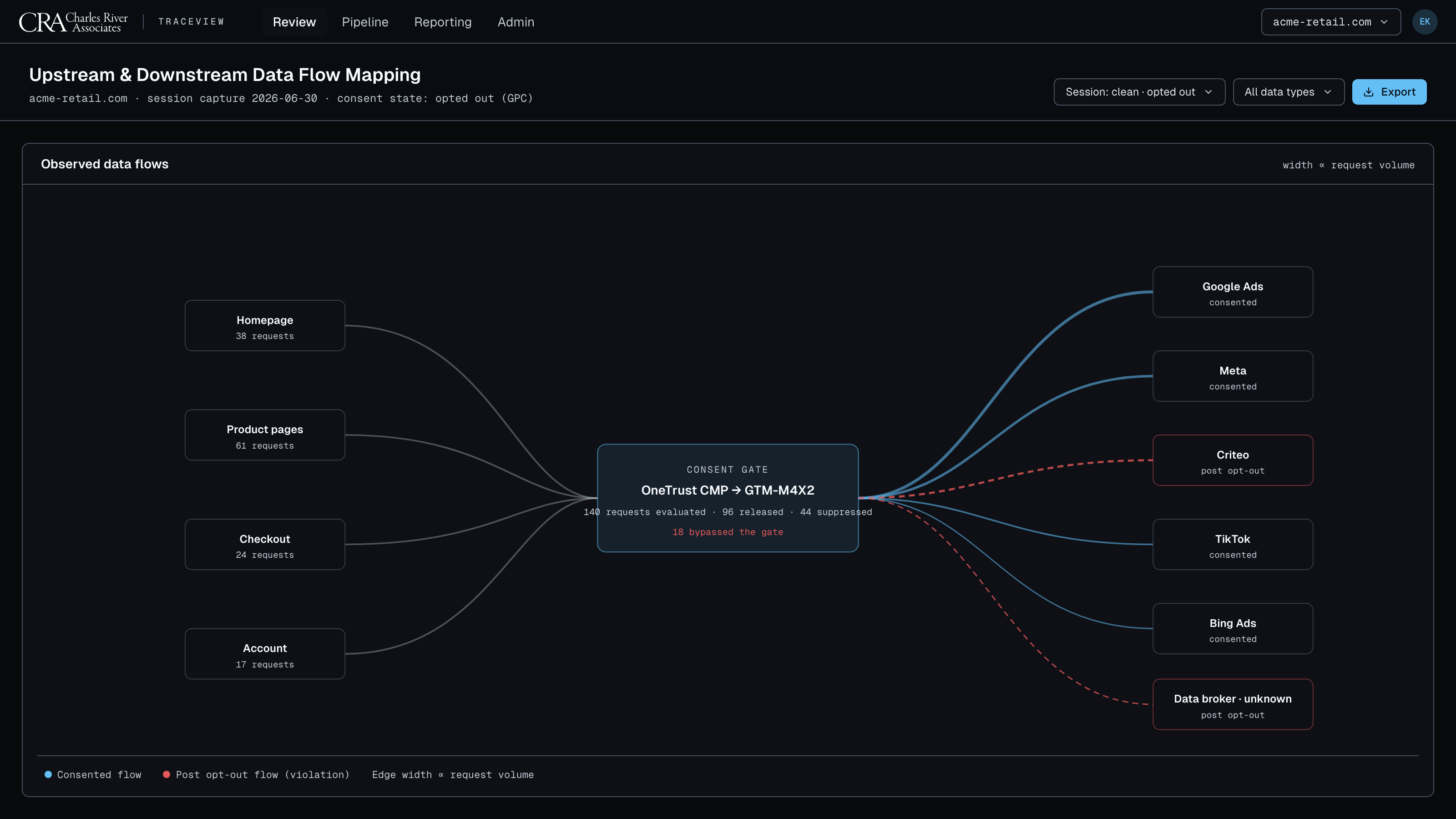Select the Product pages source node
The width and height of the screenshot is (1456, 819).
[x=264, y=435]
